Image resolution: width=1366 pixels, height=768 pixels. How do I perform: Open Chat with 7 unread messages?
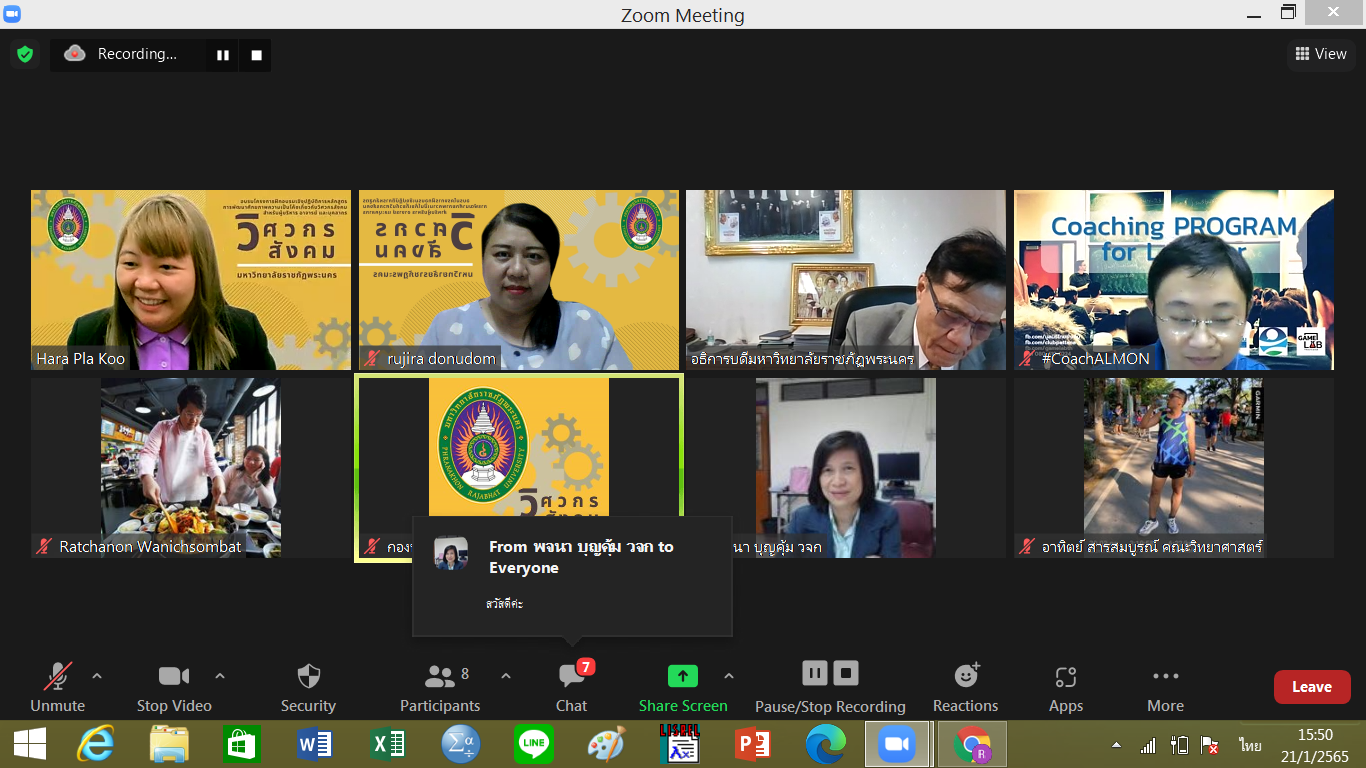[x=572, y=688]
